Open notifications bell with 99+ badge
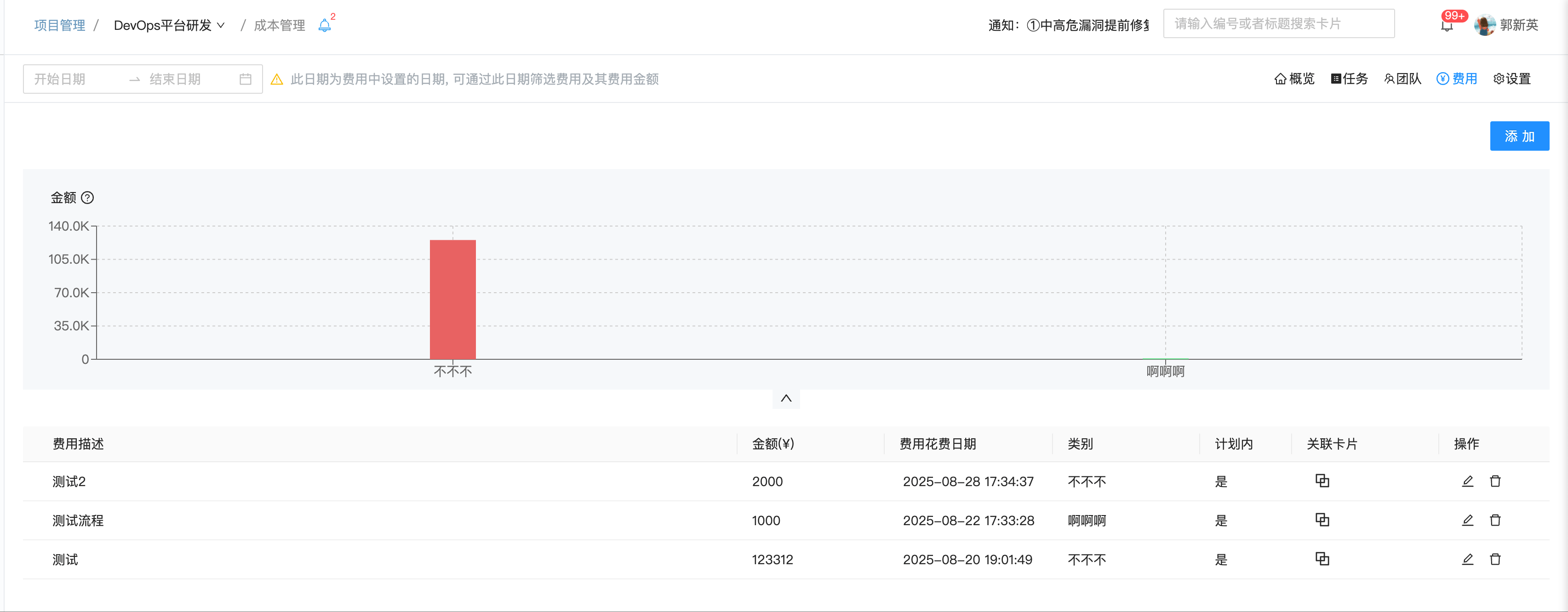 point(1447,26)
